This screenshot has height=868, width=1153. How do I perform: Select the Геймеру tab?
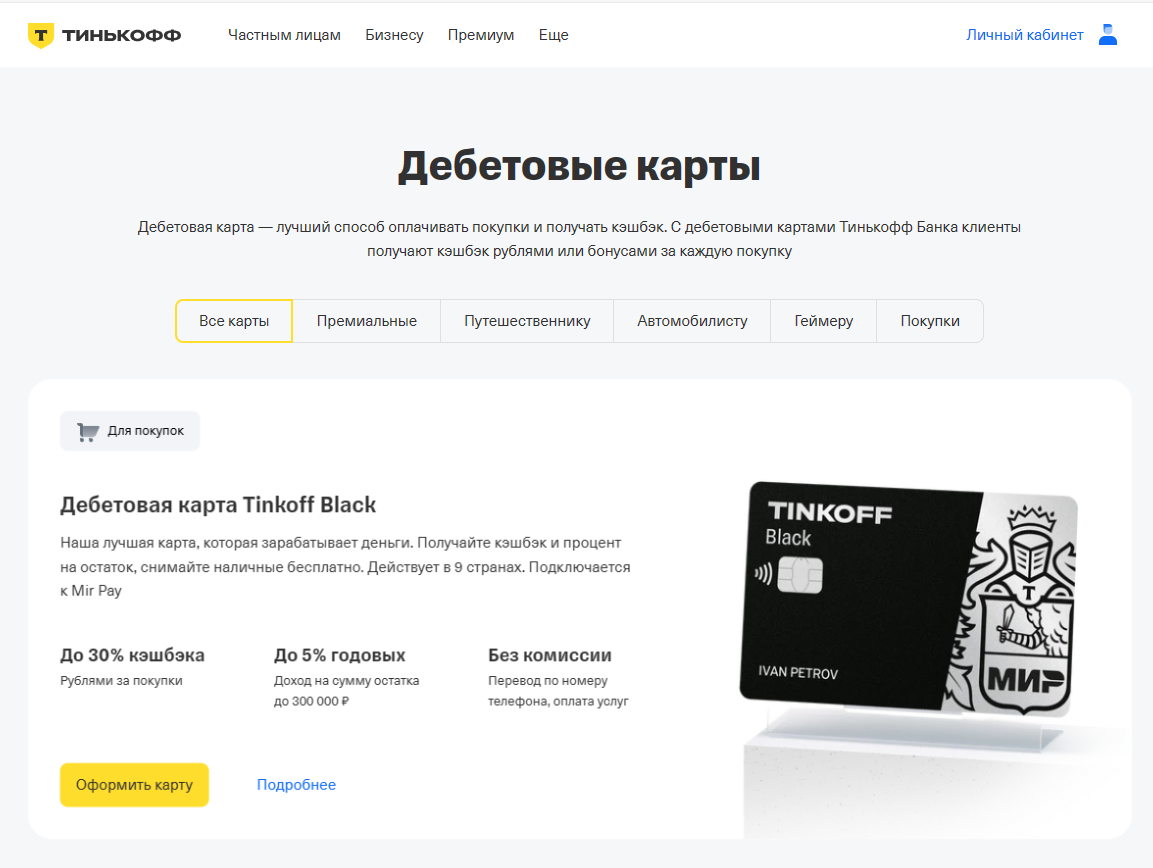click(x=824, y=321)
